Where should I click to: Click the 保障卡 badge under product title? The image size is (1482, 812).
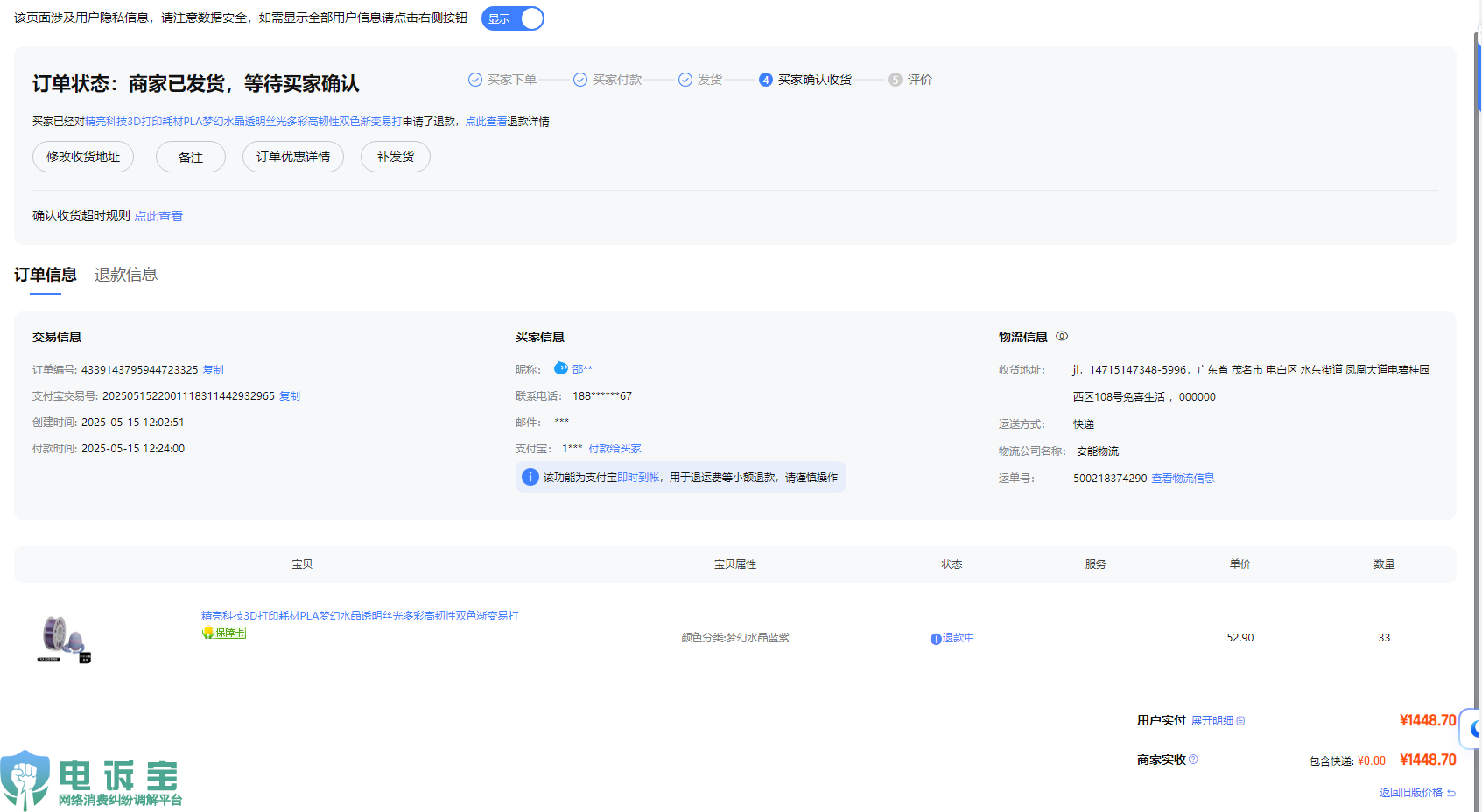coord(224,633)
